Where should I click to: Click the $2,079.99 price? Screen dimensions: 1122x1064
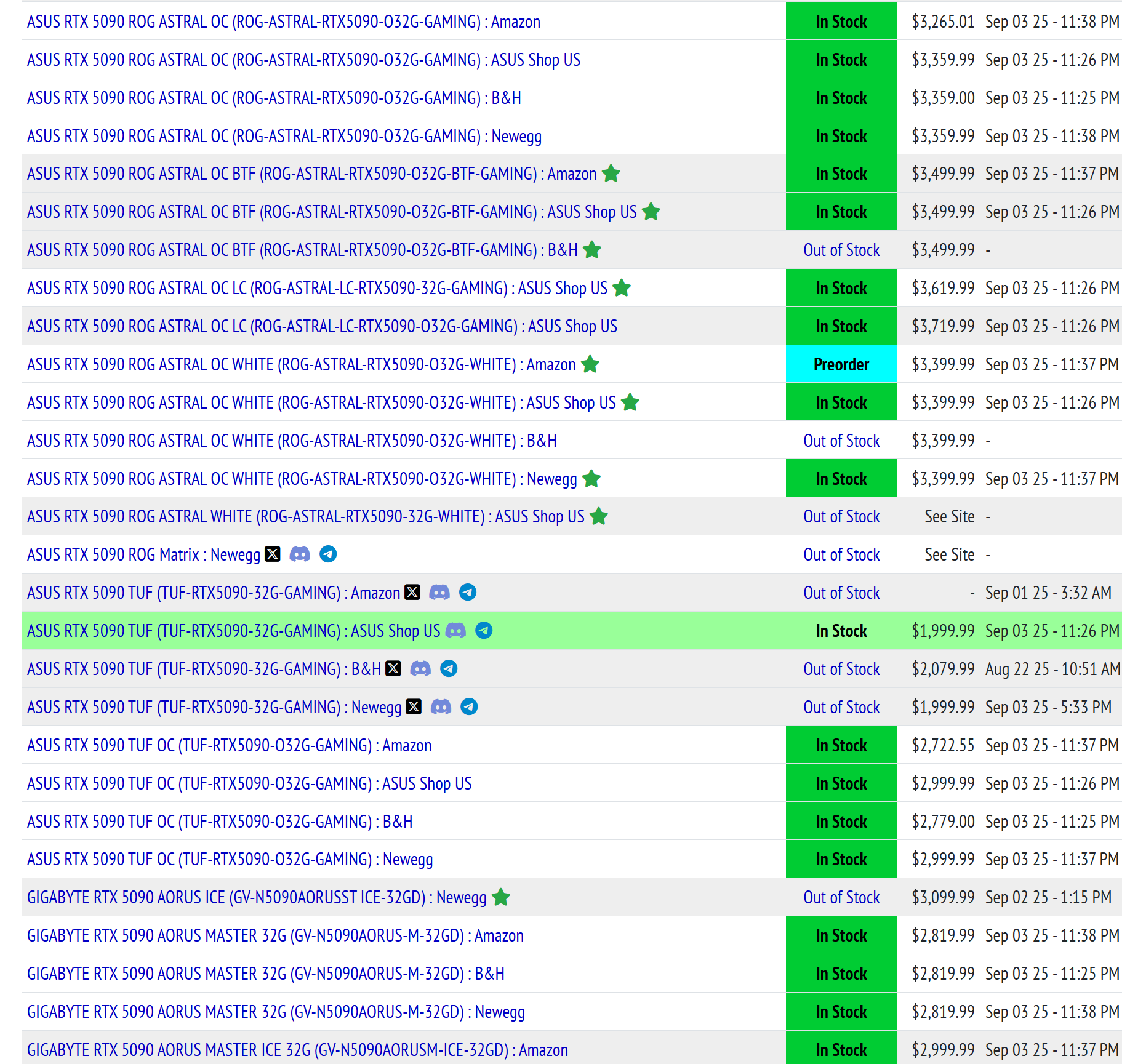(943, 669)
